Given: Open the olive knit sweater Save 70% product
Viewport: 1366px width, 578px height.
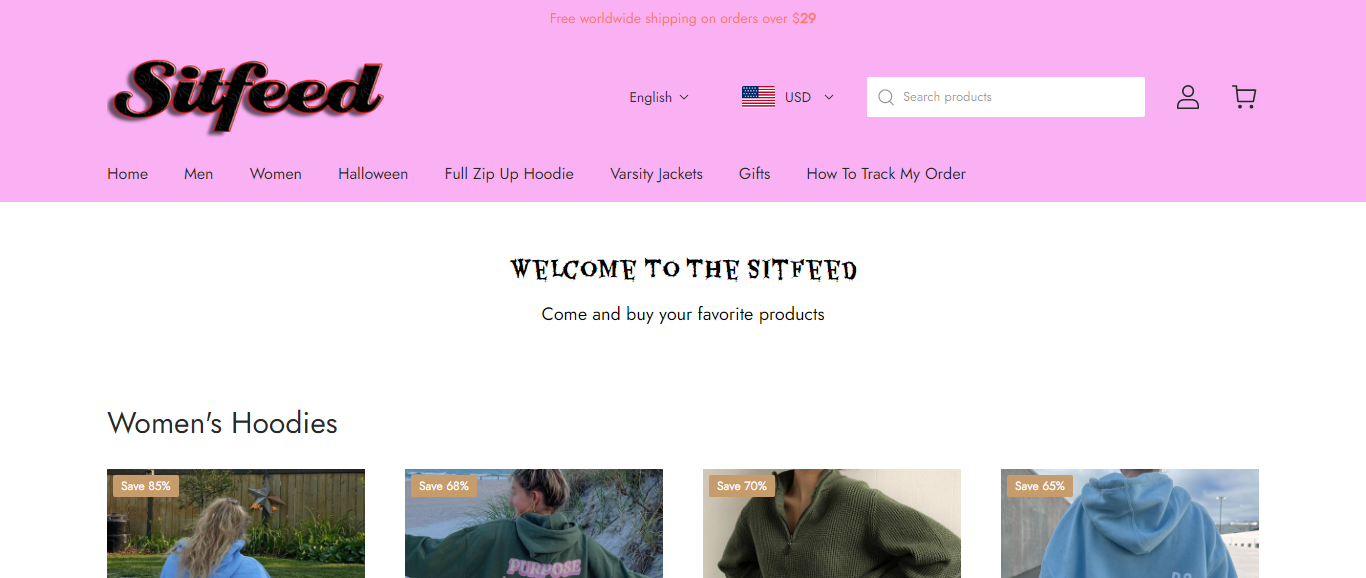Looking at the screenshot, I should [x=832, y=523].
